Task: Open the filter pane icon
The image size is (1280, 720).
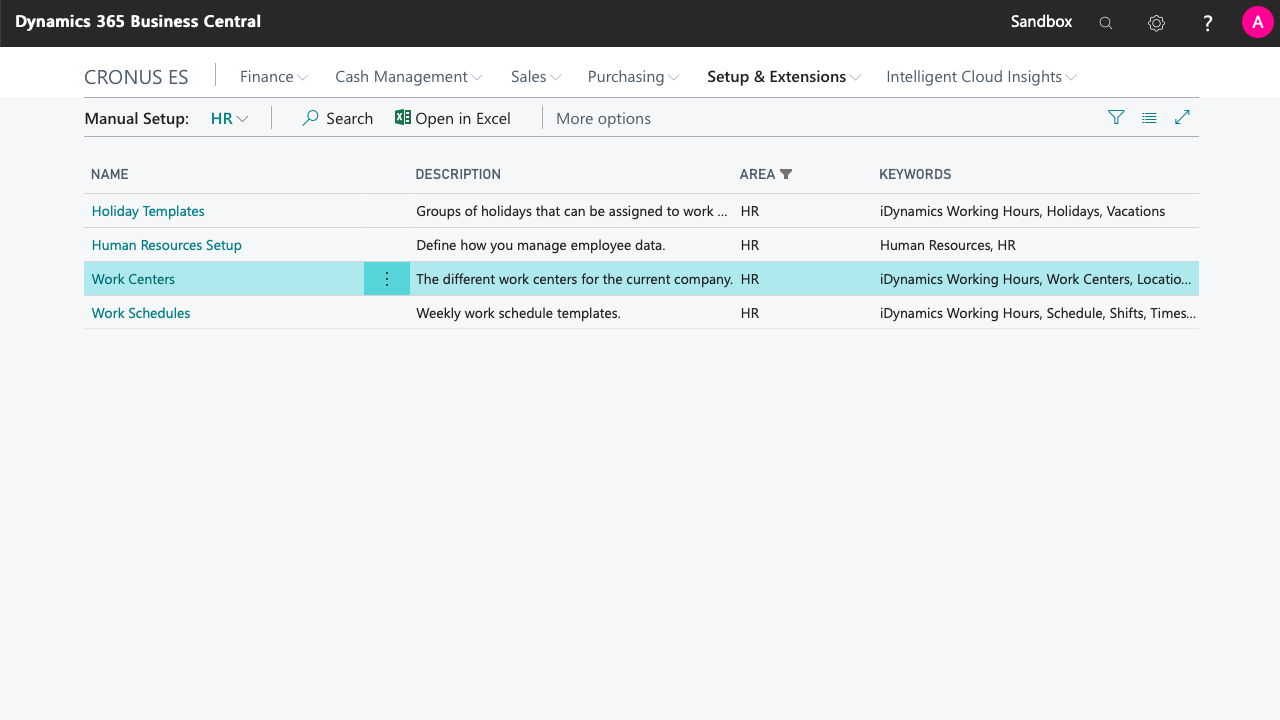Action: point(1116,117)
